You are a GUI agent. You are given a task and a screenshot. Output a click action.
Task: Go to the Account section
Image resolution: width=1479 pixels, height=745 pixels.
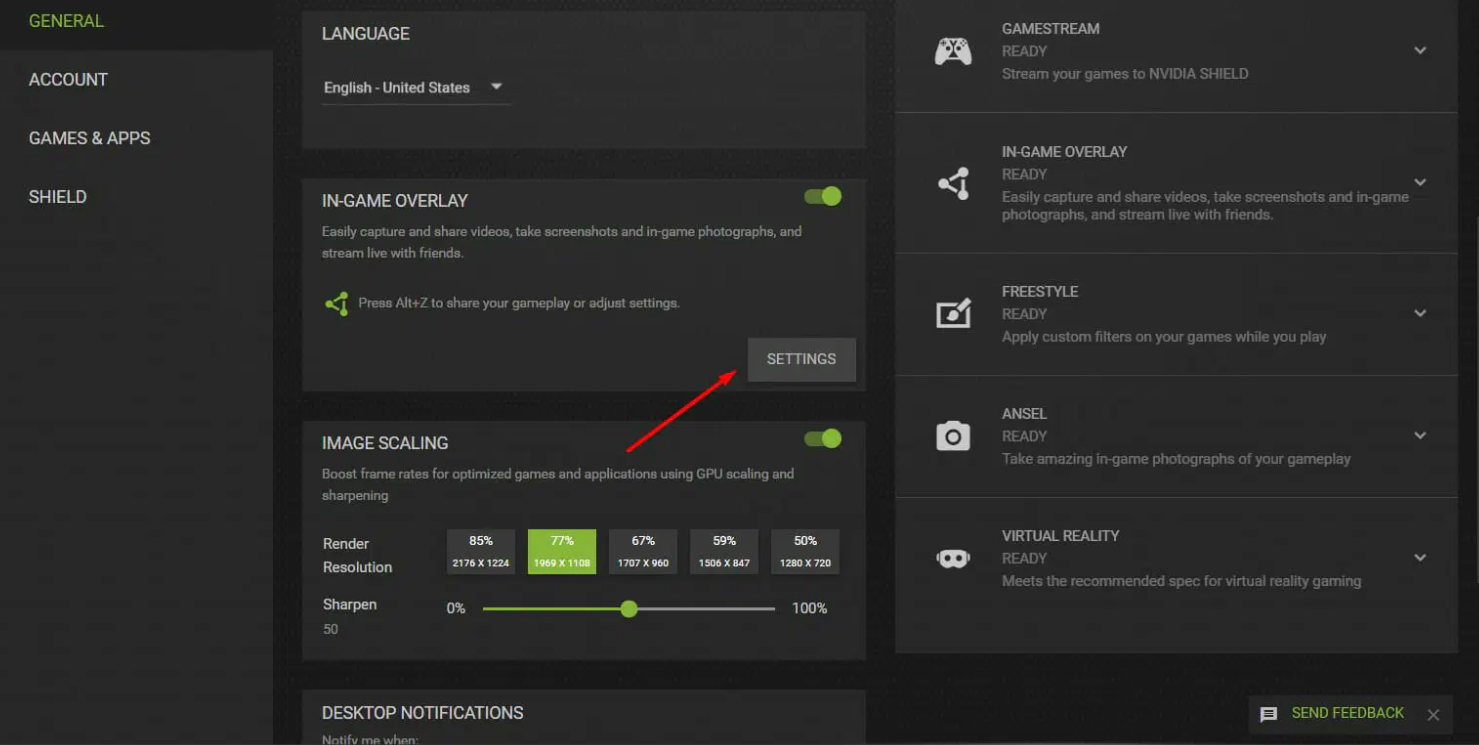pyautogui.click(x=68, y=80)
